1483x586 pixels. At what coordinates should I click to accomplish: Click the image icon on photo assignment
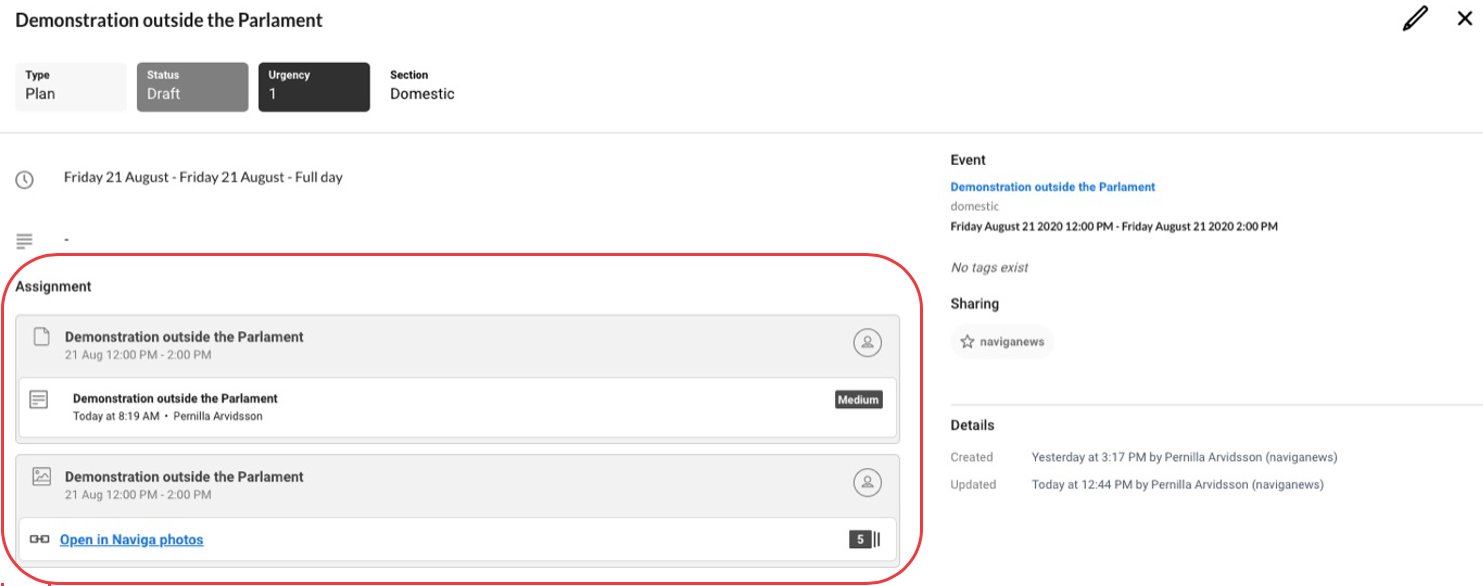[41, 477]
